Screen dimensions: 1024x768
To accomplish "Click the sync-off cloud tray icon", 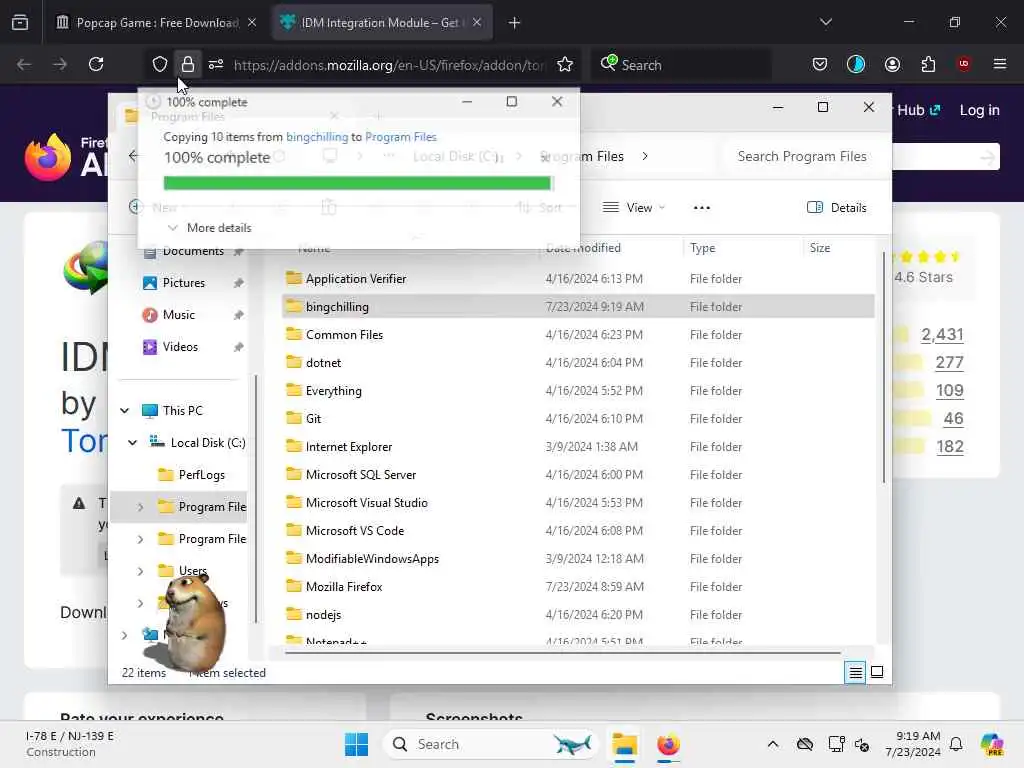I will coord(805,744).
